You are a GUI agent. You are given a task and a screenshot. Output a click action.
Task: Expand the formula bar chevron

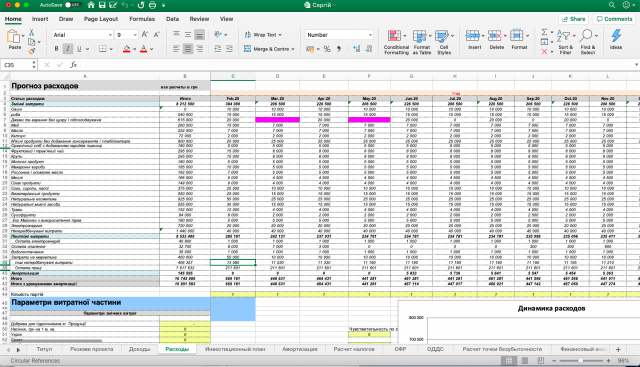point(636,65)
